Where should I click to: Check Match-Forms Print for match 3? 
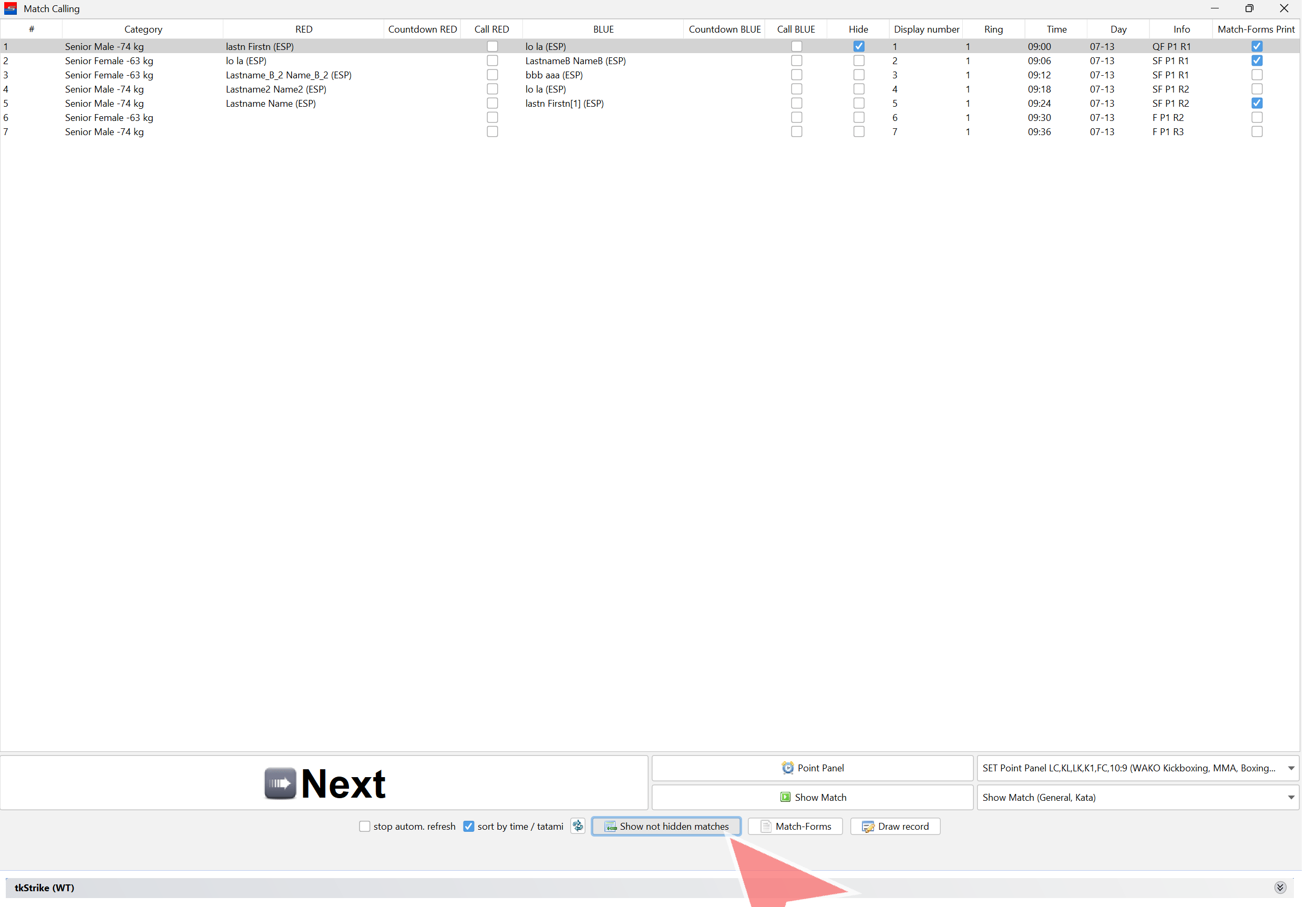pyautogui.click(x=1257, y=75)
